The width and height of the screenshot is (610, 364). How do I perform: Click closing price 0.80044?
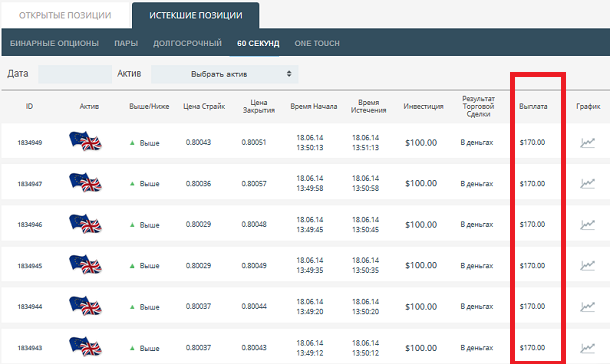(x=254, y=306)
